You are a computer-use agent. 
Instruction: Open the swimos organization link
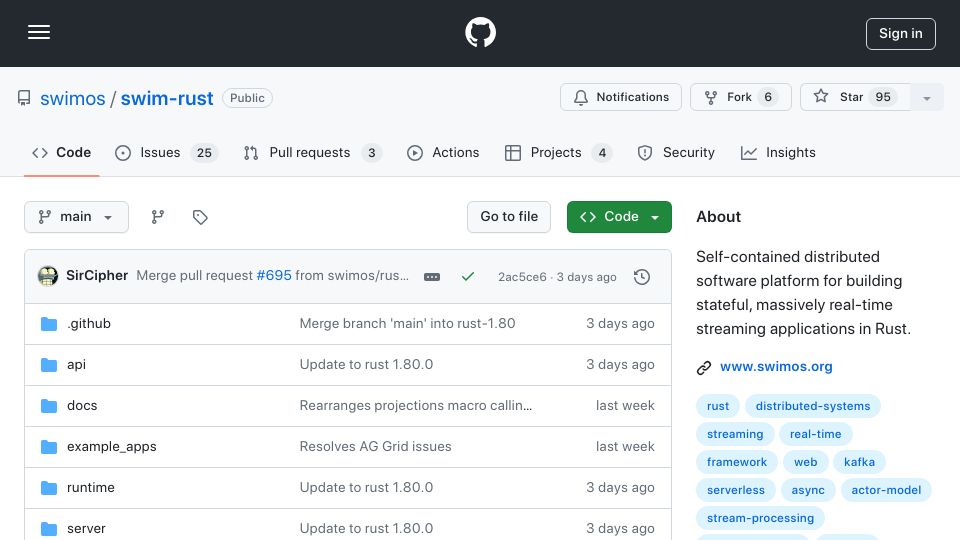tap(72, 99)
